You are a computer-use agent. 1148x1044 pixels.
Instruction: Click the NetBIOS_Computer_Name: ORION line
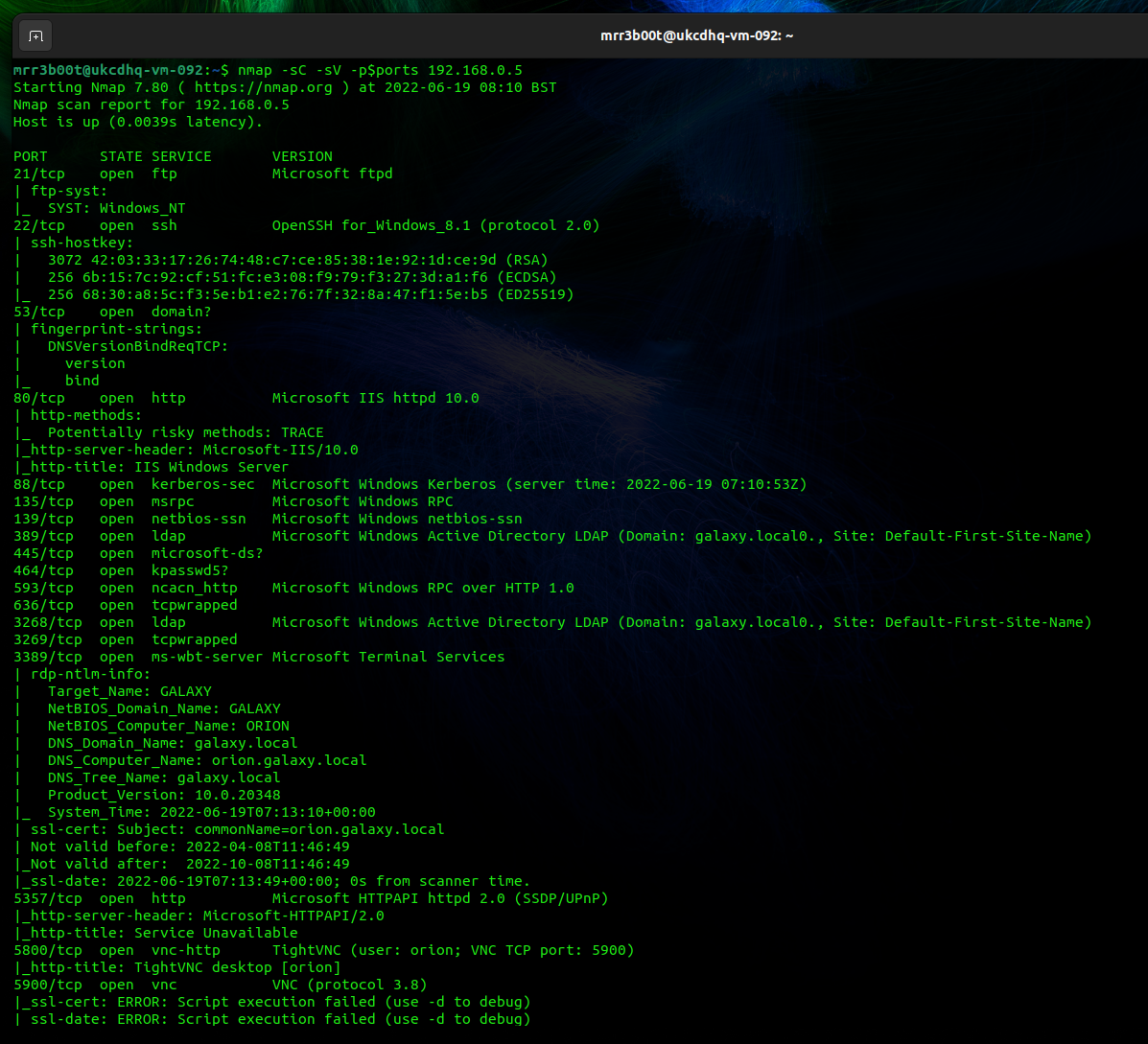pos(169,727)
